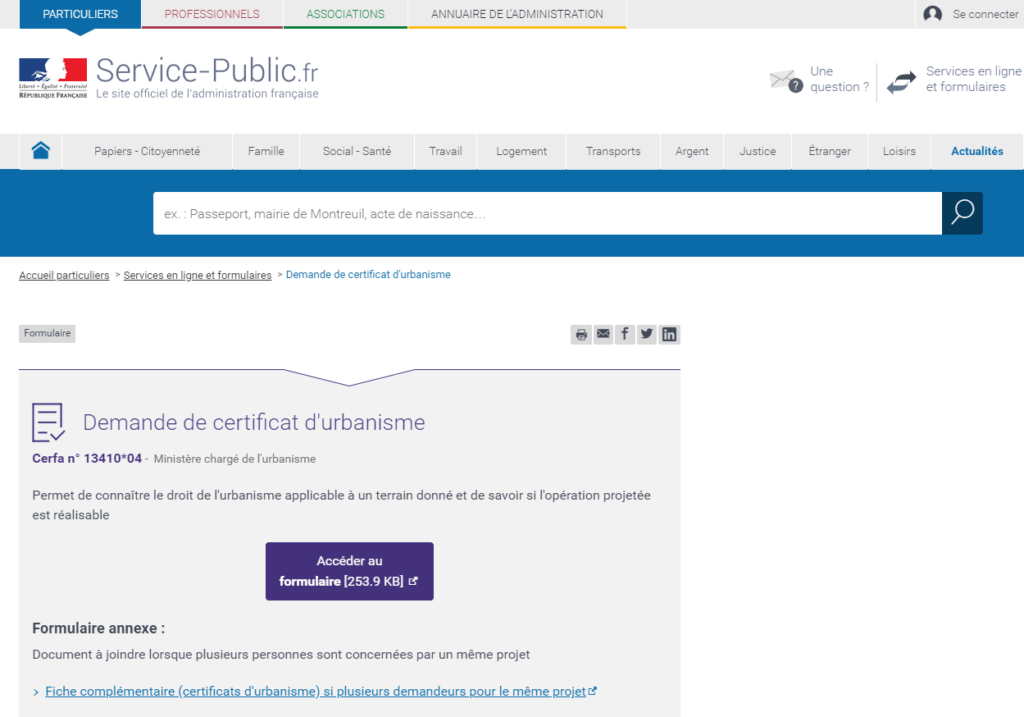
Task: Return to 'Accueil particuliers' via breadcrumb
Action: tap(63, 274)
